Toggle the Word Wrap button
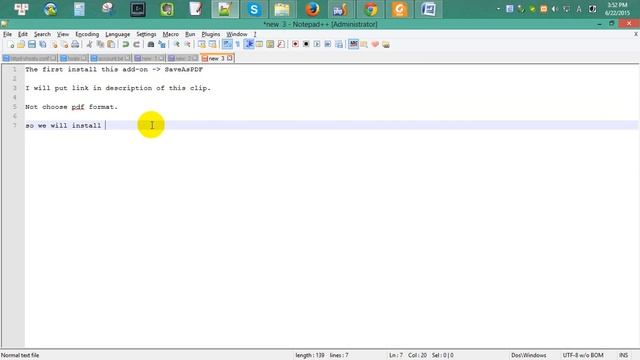The image size is (640, 360). 227,44
